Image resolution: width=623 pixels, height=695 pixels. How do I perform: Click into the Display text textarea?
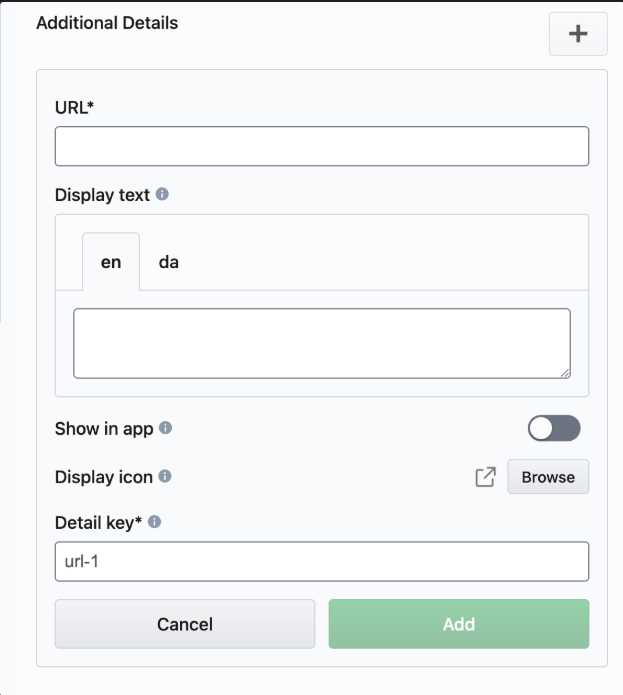(321, 343)
